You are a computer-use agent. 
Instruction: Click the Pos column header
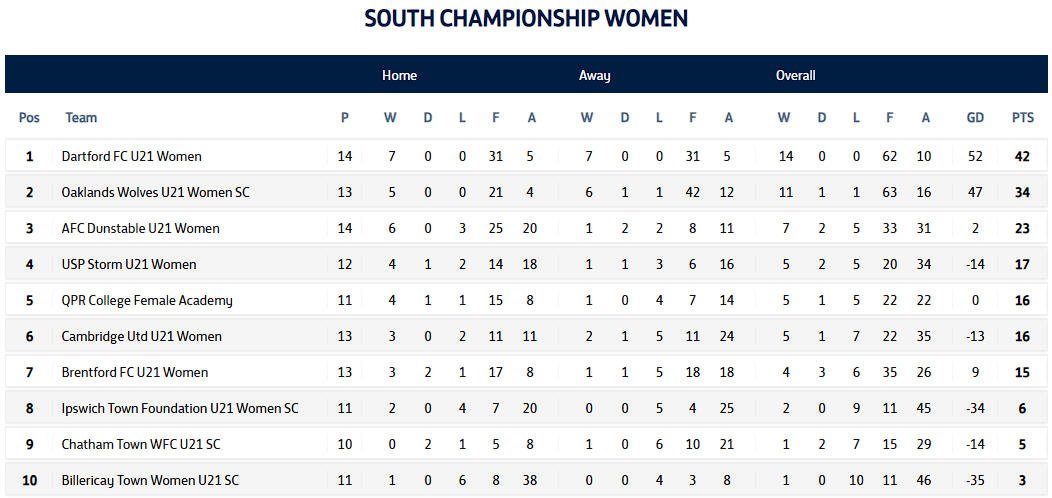(29, 118)
